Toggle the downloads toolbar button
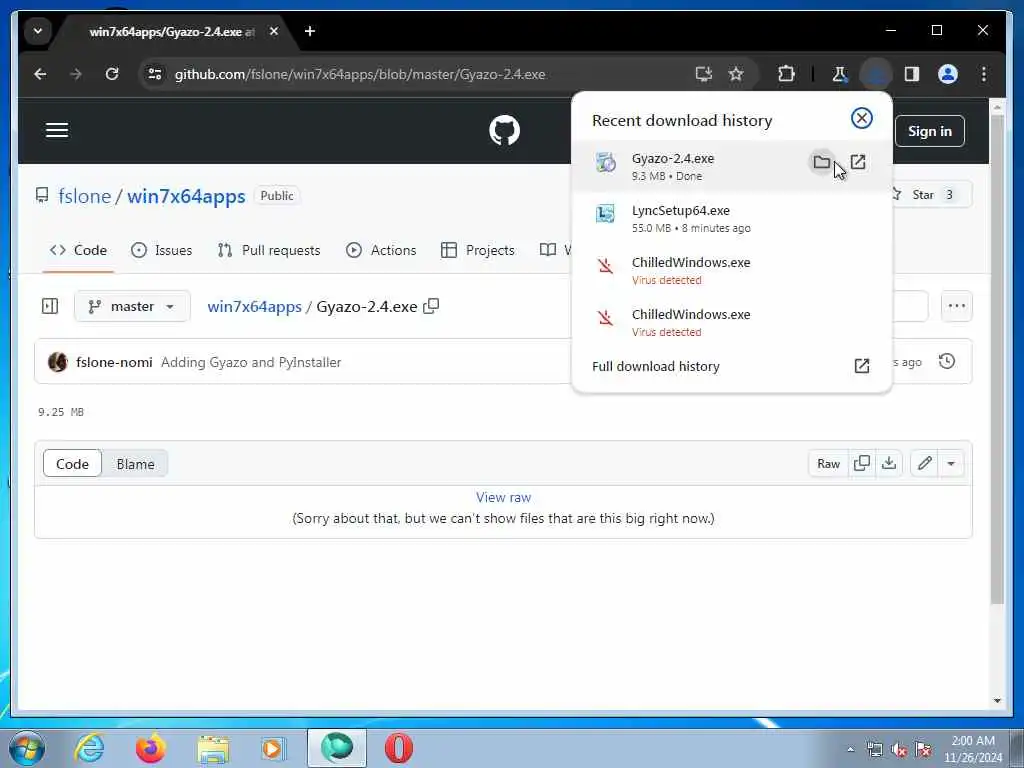This screenshot has width=1024, height=768. 876,74
